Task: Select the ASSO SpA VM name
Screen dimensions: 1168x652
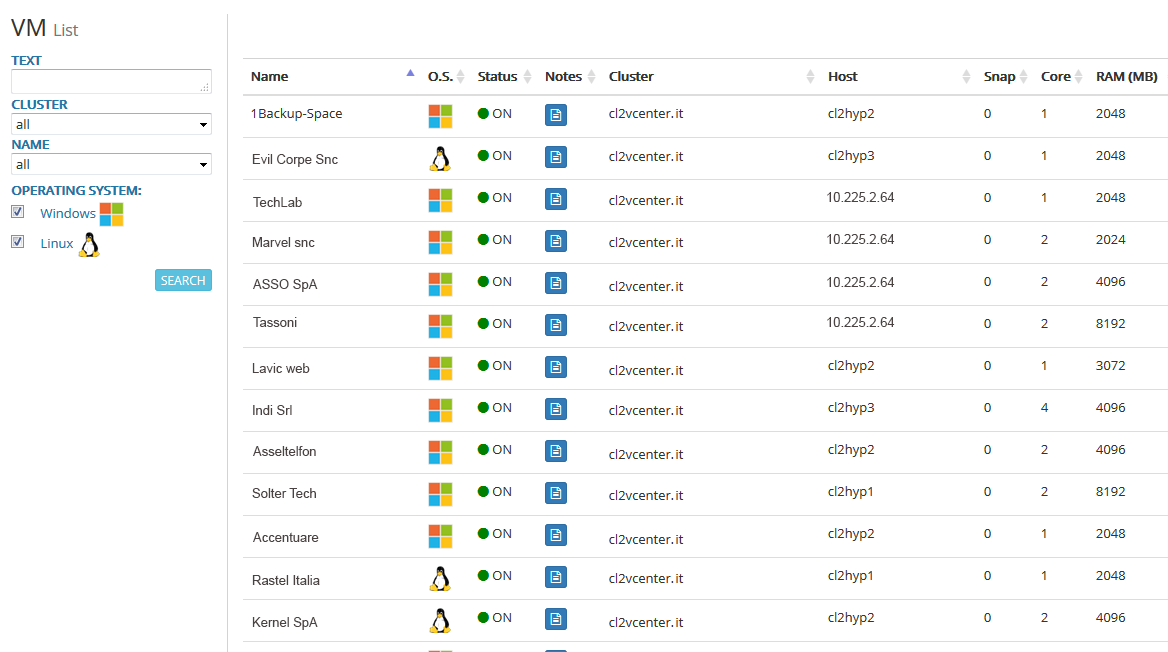Action: [285, 284]
